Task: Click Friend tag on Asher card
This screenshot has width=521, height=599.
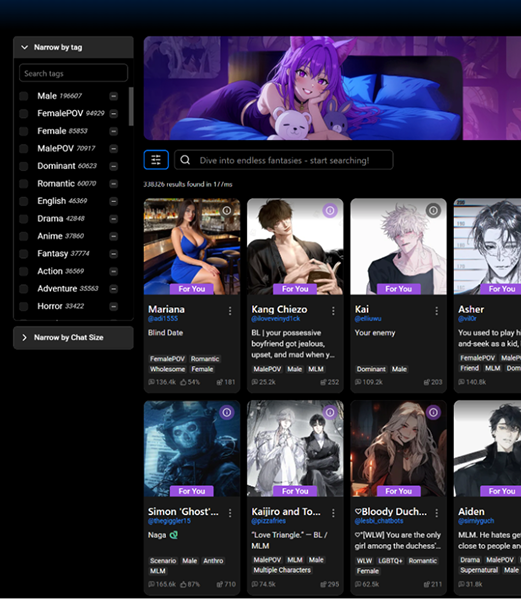Action: pos(469,368)
